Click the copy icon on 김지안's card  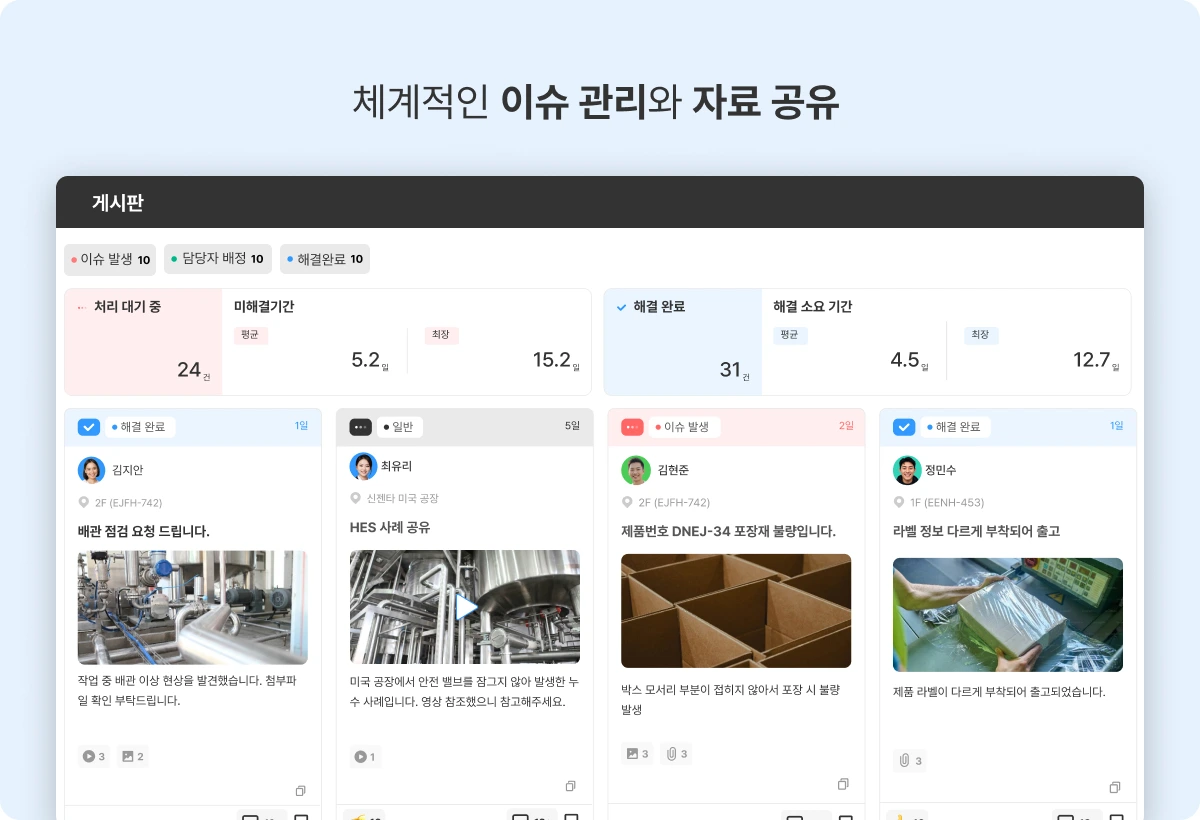coord(300,790)
